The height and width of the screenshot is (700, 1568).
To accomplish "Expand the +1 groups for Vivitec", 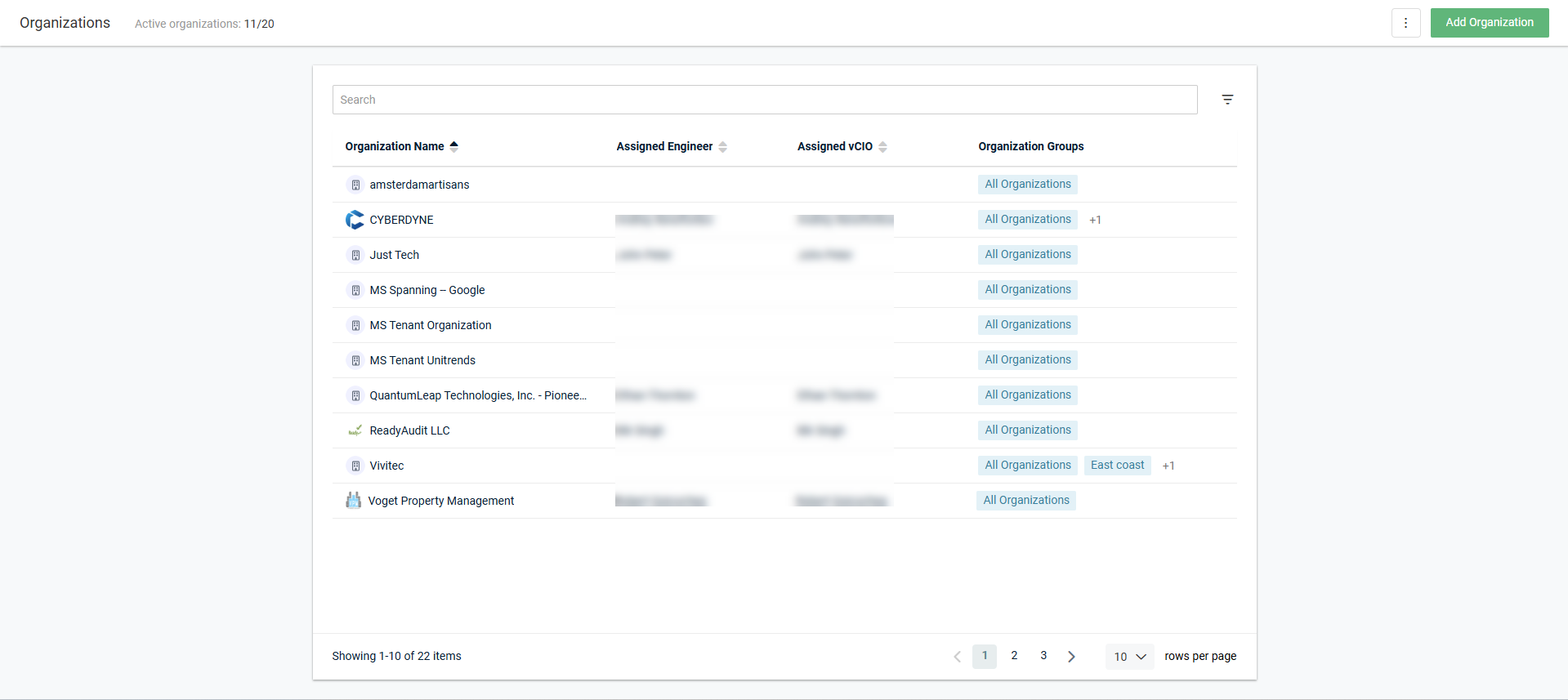I will (1168, 466).
